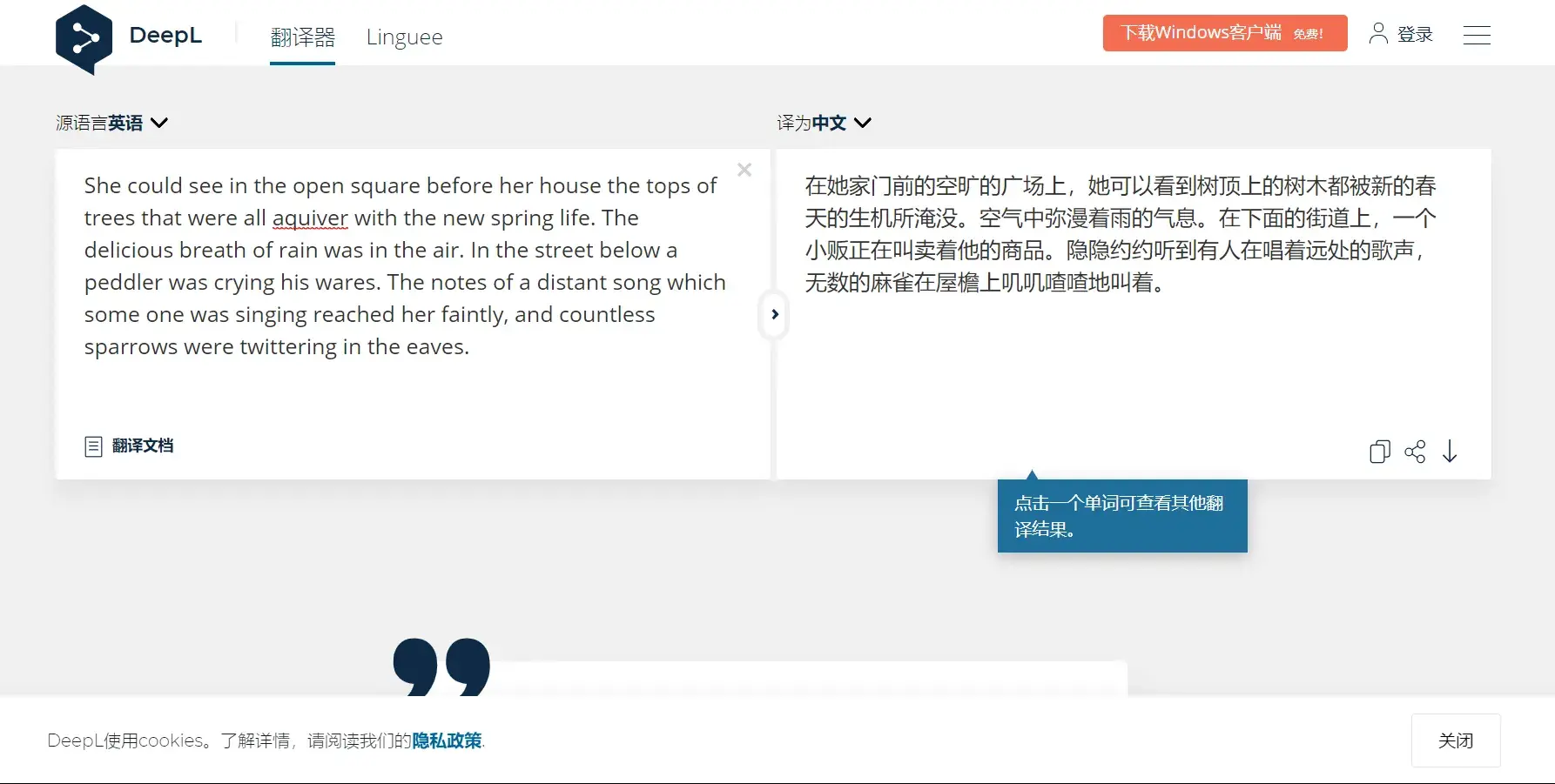Clear source text with the X icon
Image resolution: width=1555 pixels, height=784 pixels.
[x=744, y=170]
